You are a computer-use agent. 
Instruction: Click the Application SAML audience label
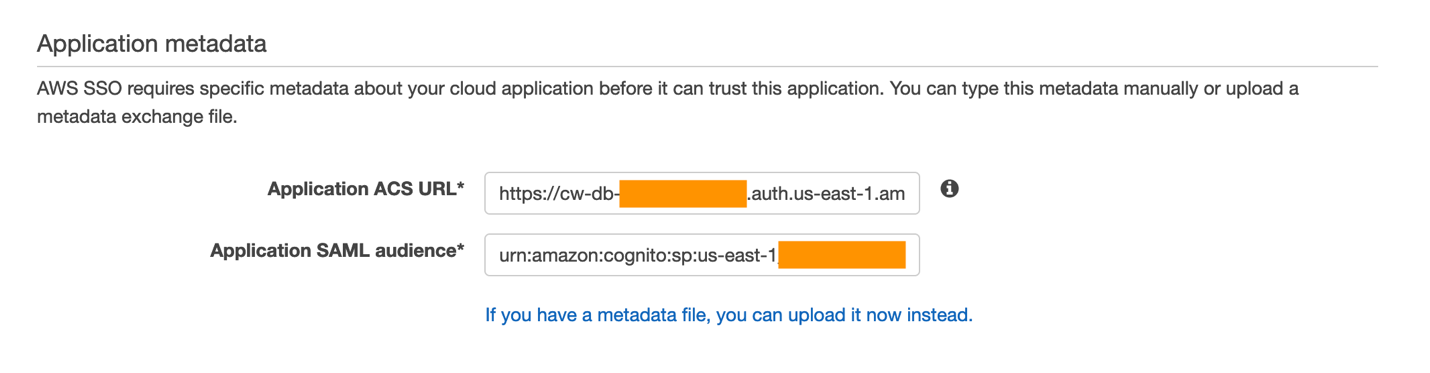click(337, 251)
